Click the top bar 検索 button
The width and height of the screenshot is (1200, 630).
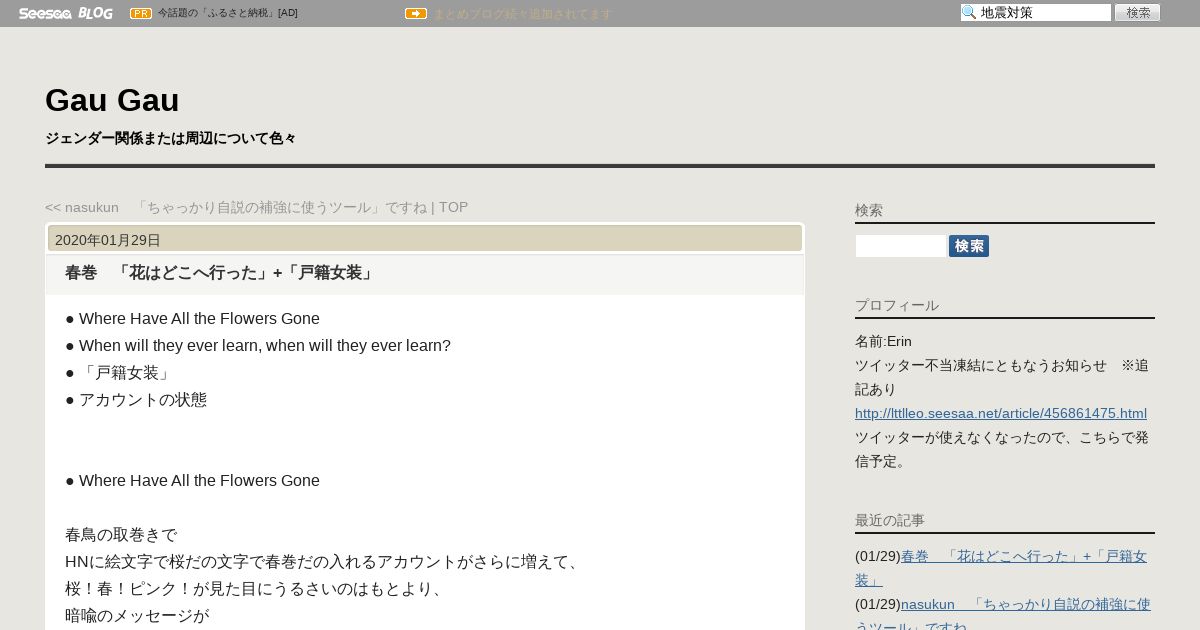[1138, 13]
